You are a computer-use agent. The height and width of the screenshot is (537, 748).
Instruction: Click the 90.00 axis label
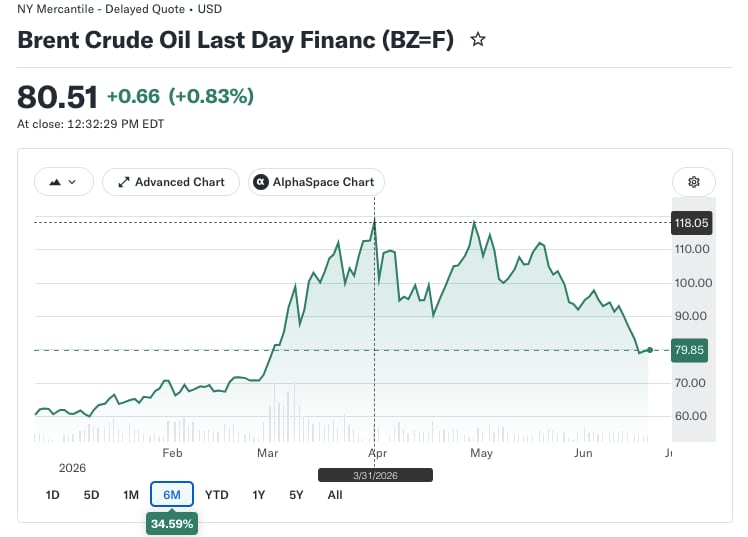click(x=690, y=316)
